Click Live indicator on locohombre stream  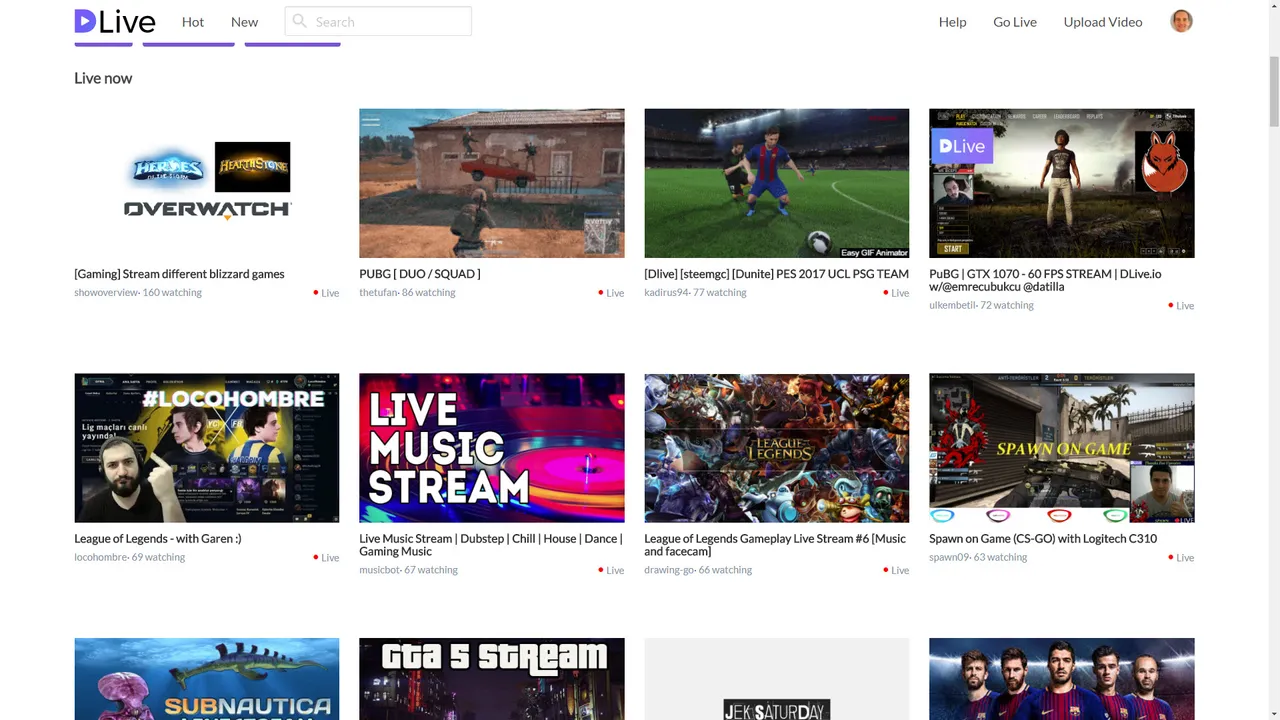[x=327, y=558]
